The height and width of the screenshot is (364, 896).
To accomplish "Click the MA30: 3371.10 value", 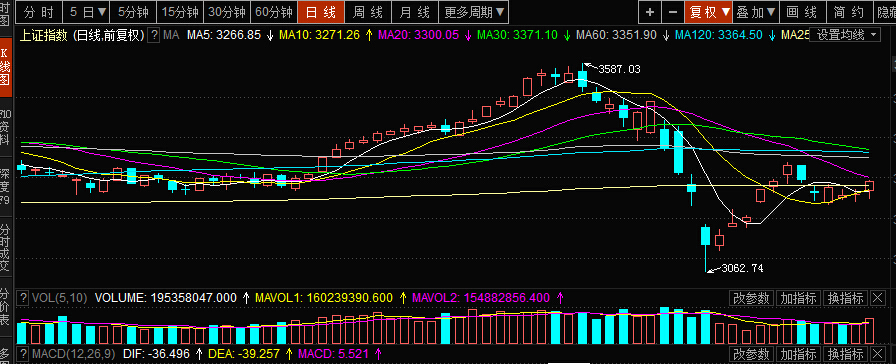I will point(517,35).
